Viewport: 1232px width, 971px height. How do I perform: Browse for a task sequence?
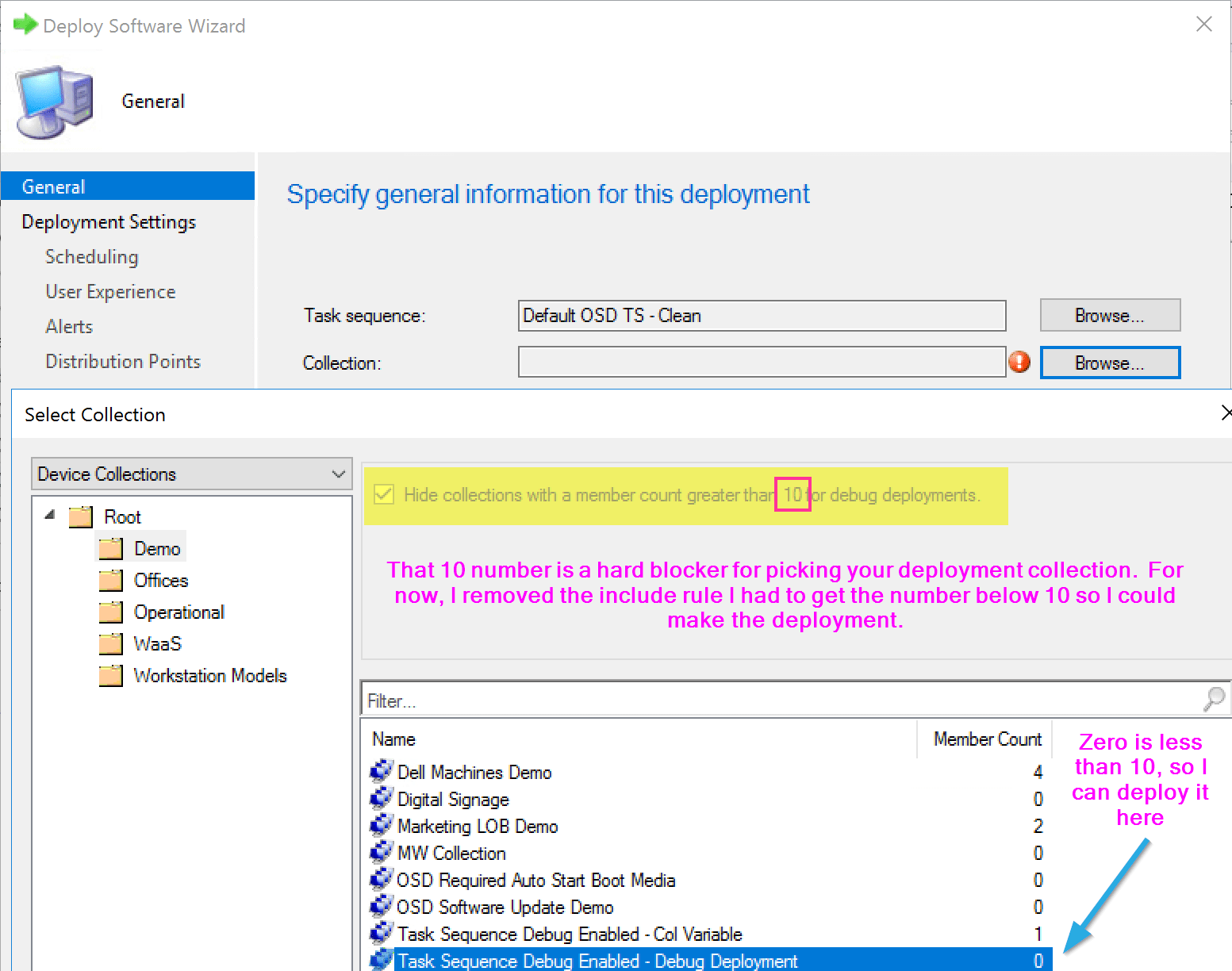1109,316
